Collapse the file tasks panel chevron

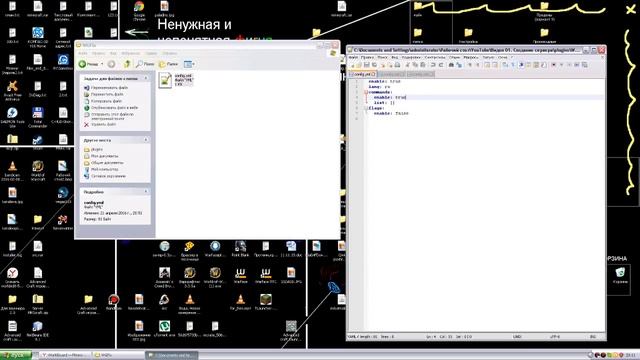coord(146,78)
